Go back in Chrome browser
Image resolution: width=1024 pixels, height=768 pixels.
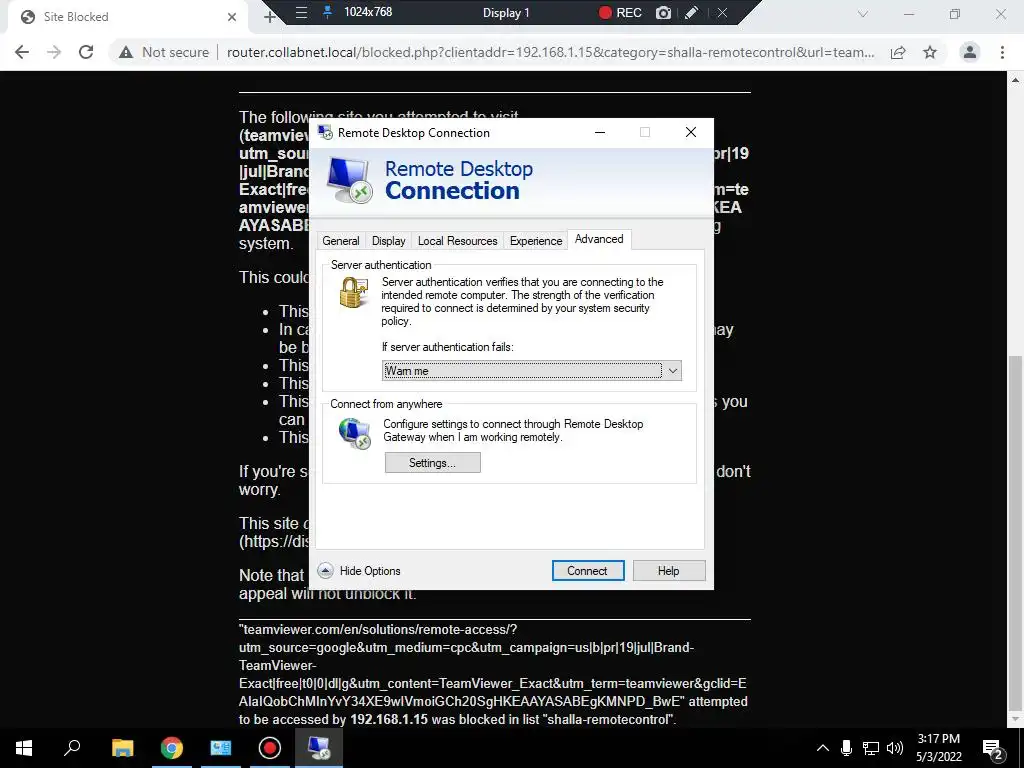[x=22, y=52]
